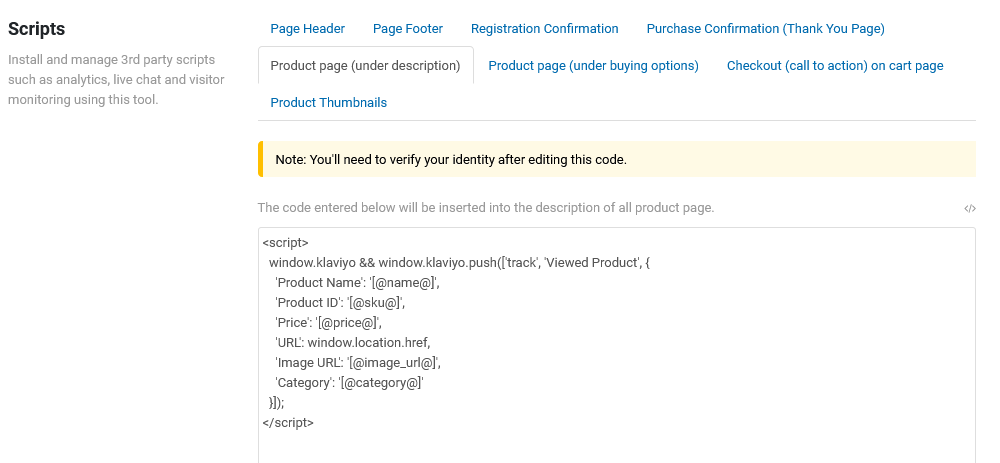Click the 'code entered below' helper text
Screen dimensions: 1000x463
pyautogui.click(x=486, y=208)
